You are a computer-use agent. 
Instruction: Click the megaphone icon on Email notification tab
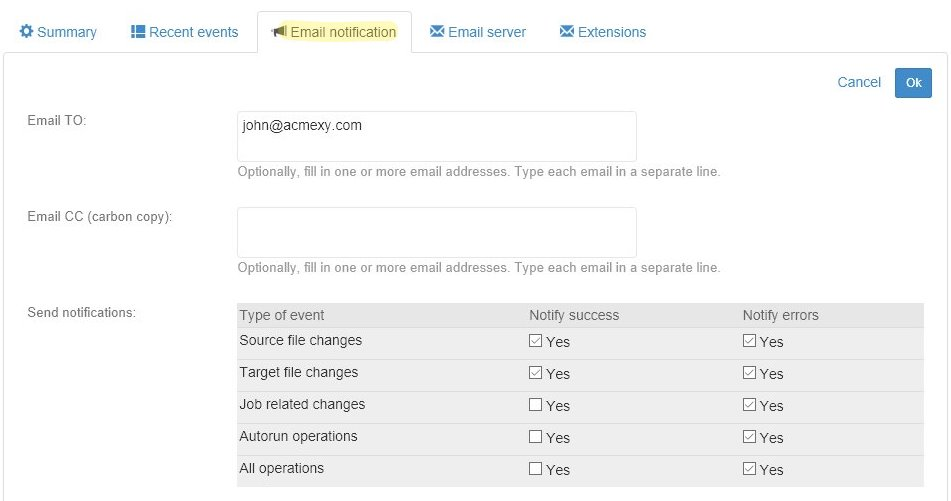[x=279, y=32]
